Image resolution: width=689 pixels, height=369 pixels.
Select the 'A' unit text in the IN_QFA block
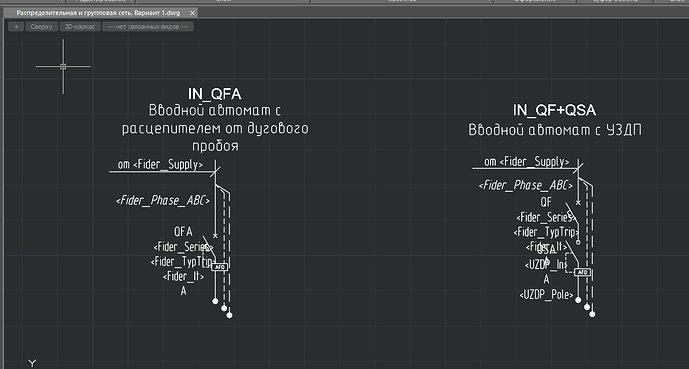(183, 291)
